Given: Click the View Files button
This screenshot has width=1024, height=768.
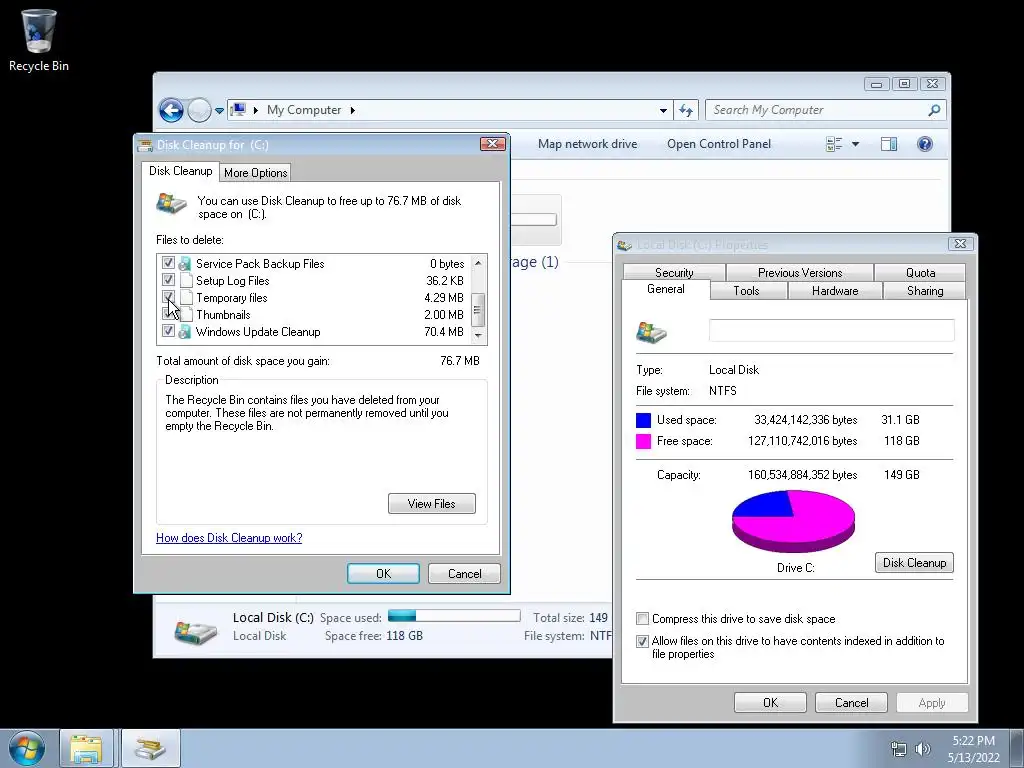Looking at the screenshot, I should [432, 504].
